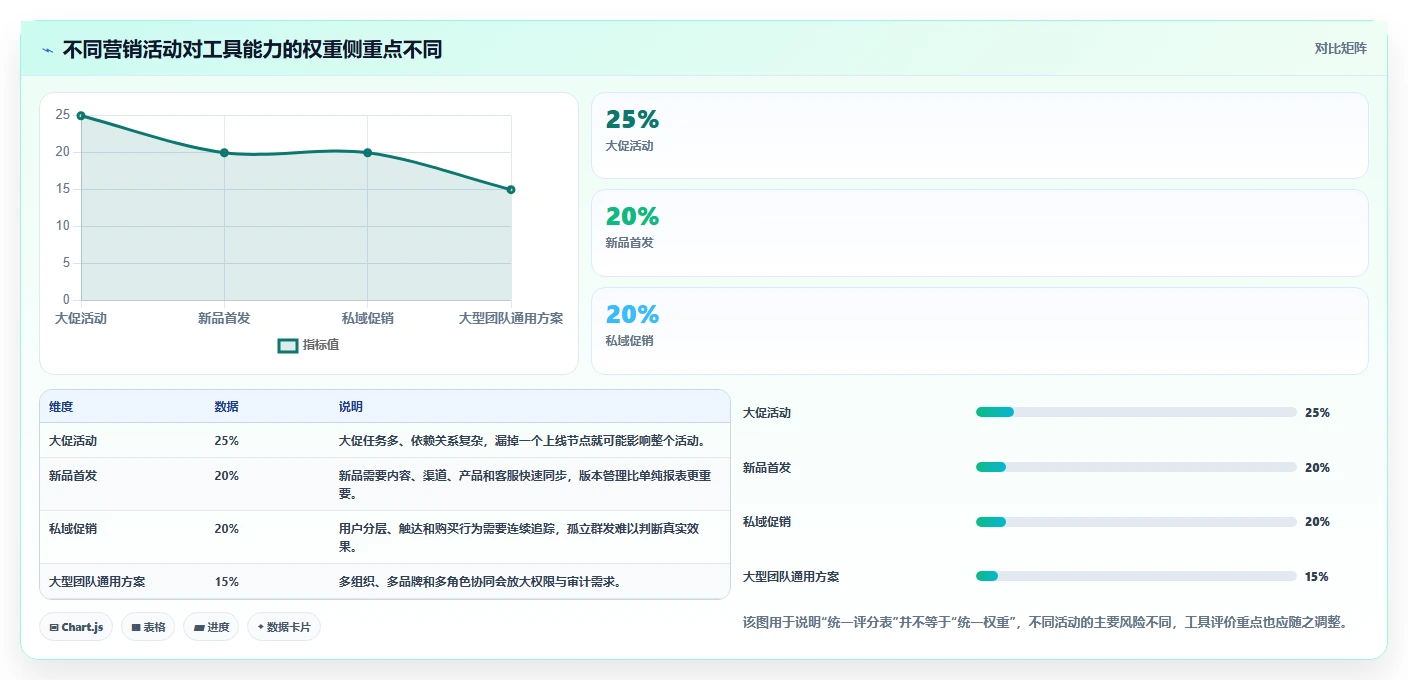The image size is (1408, 680).
Task: Click the 表格 tag chip
Action: pos(148,627)
